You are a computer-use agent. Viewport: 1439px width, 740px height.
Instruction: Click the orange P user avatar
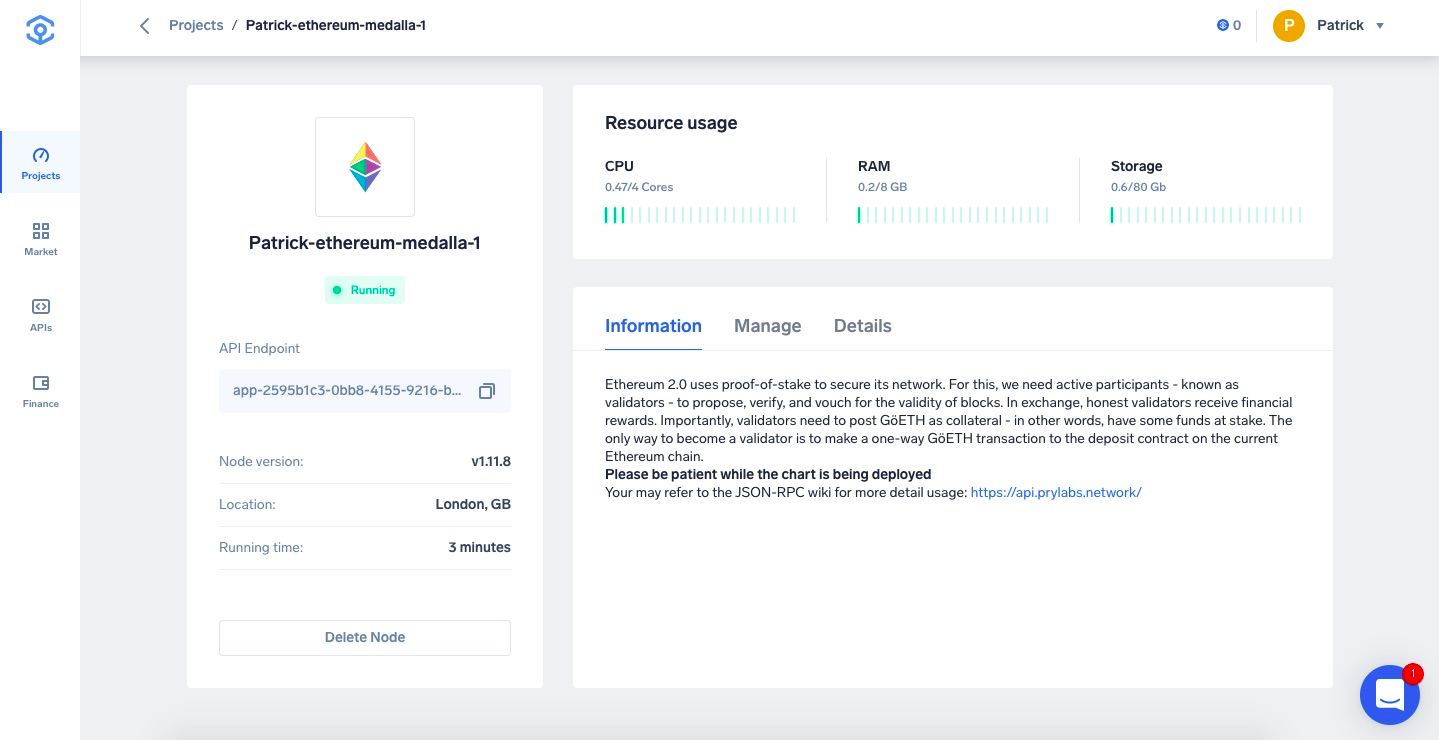coord(1289,26)
